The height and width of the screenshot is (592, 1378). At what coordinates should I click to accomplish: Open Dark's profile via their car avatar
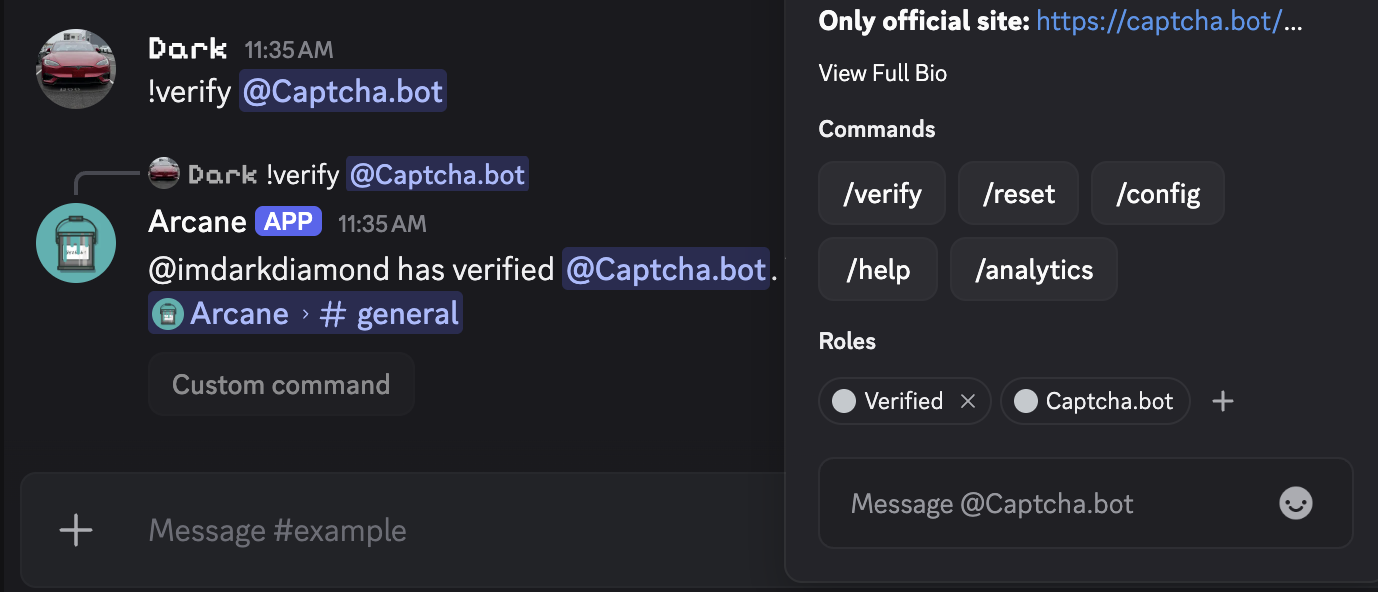[75, 68]
